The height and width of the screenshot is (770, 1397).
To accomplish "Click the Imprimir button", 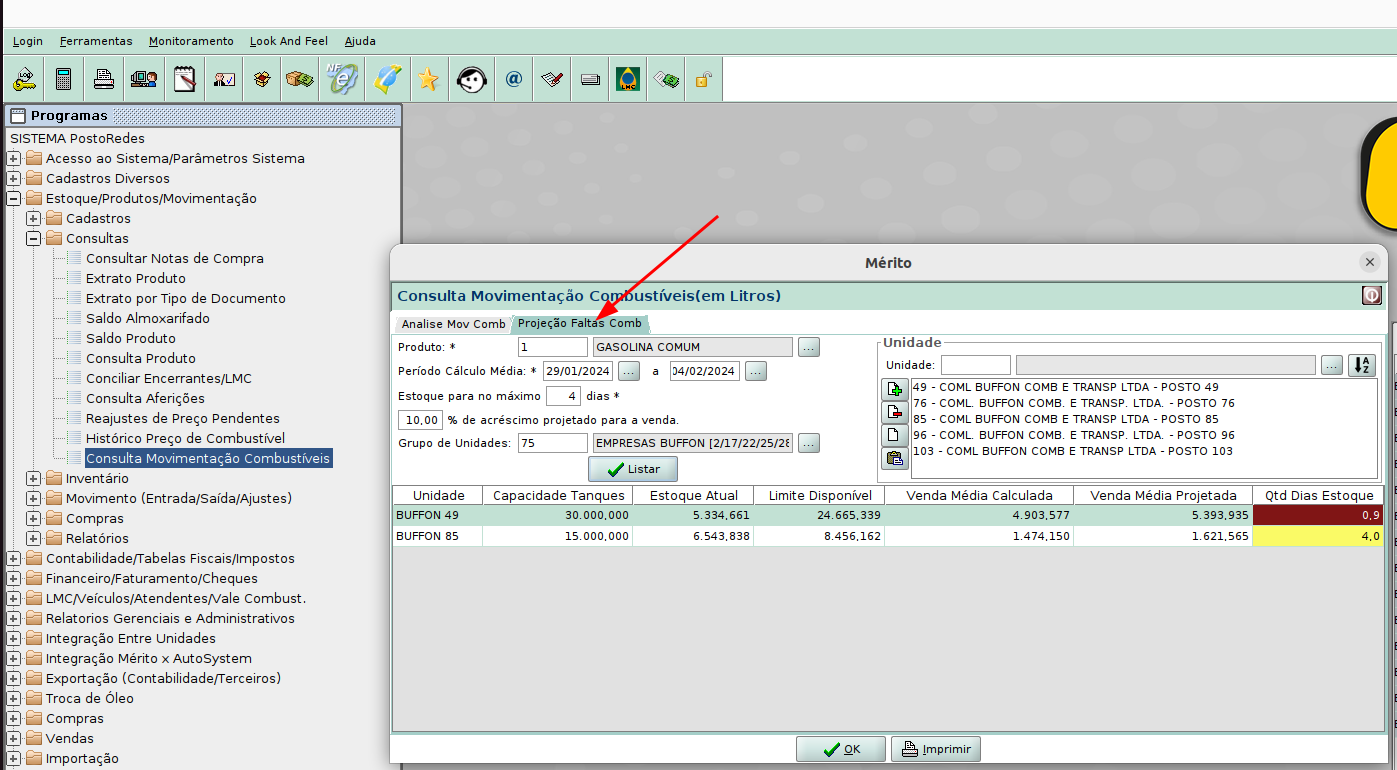I will click(x=936, y=749).
